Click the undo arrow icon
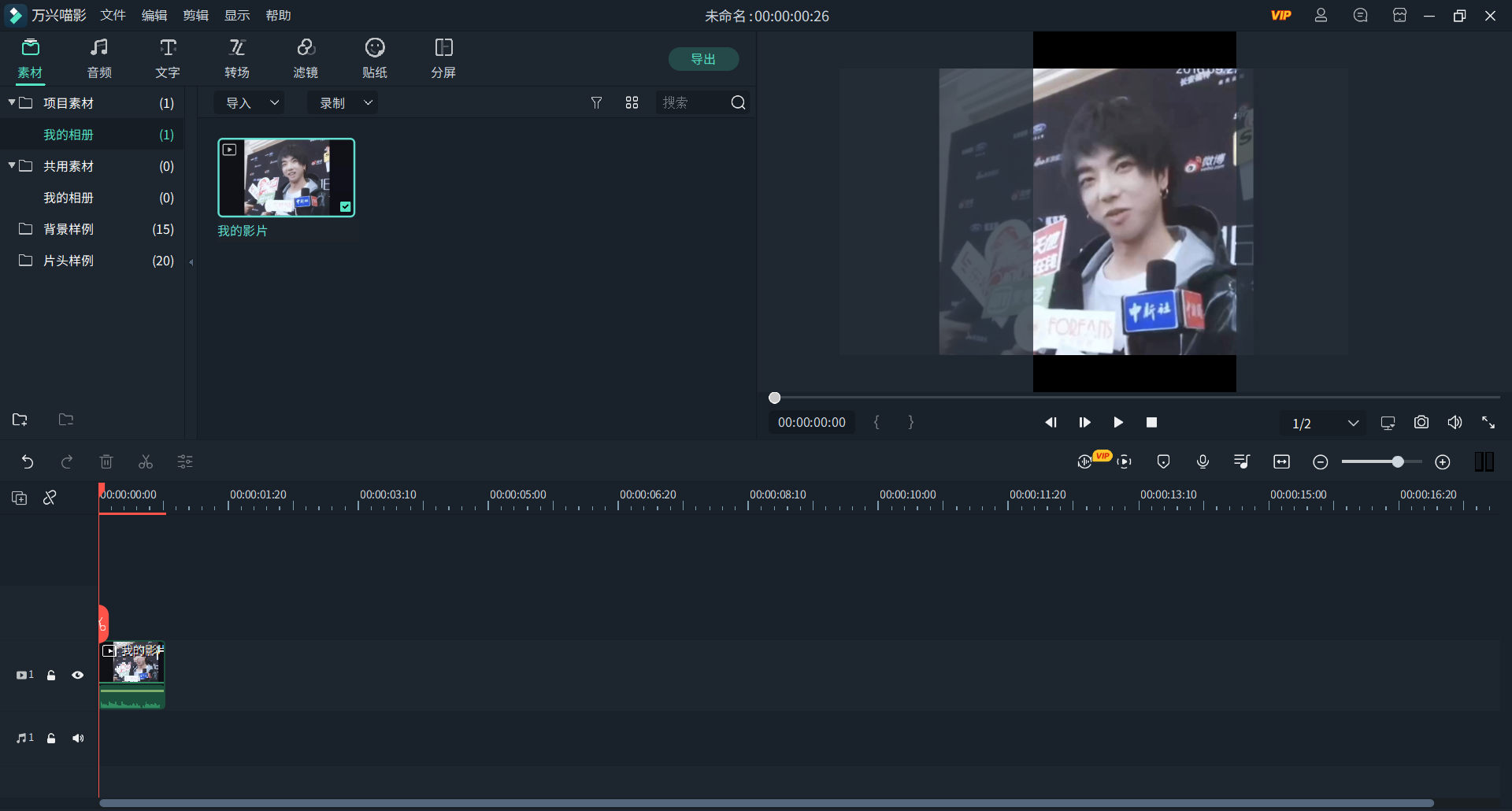1512x811 pixels. pyautogui.click(x=28, y=462)
